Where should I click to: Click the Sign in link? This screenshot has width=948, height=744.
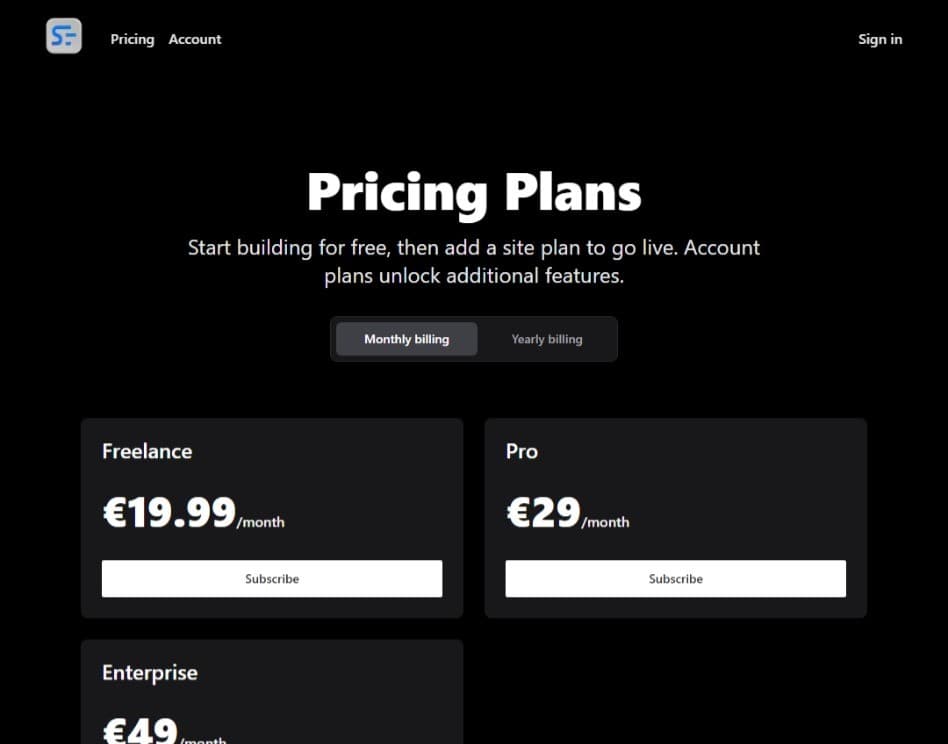[879, 39]
